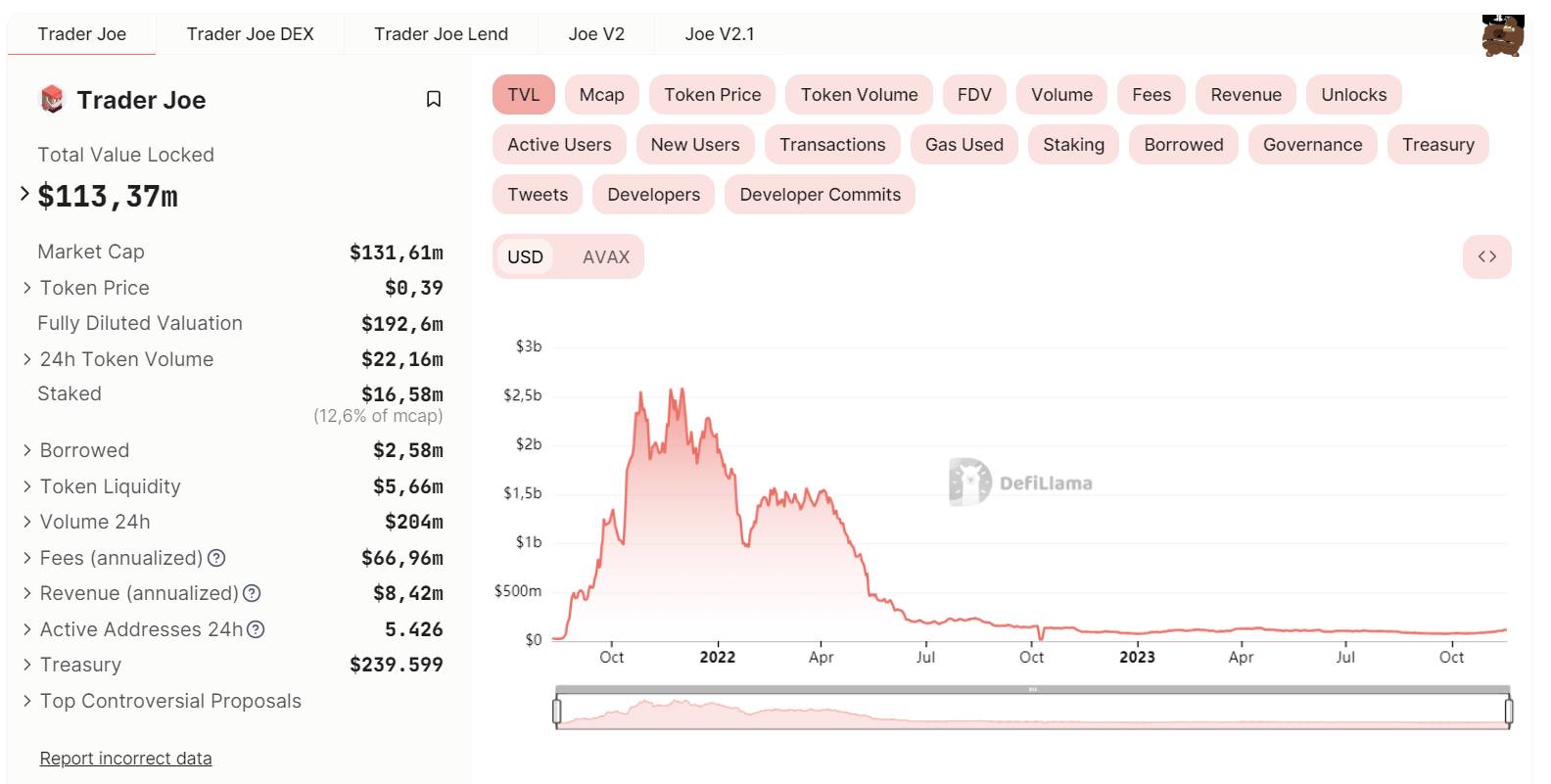
Task: Toggle Gas Used chart metric
Action: 964,145
